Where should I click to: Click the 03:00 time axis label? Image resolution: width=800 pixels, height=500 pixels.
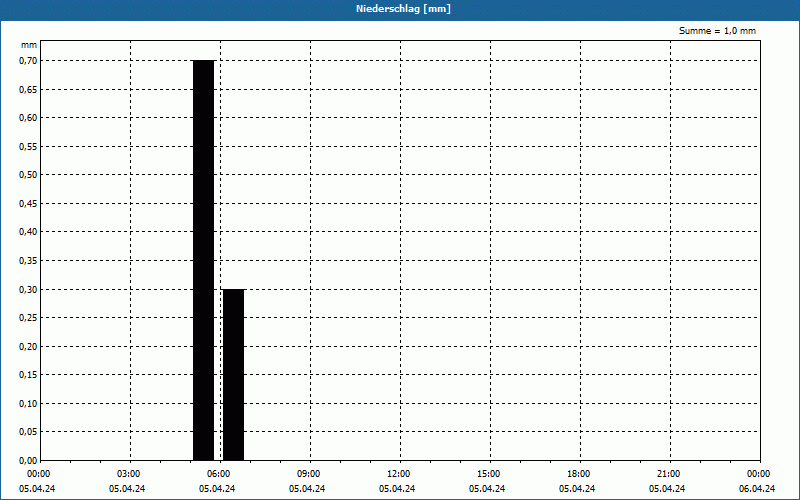tap(129, 474)
